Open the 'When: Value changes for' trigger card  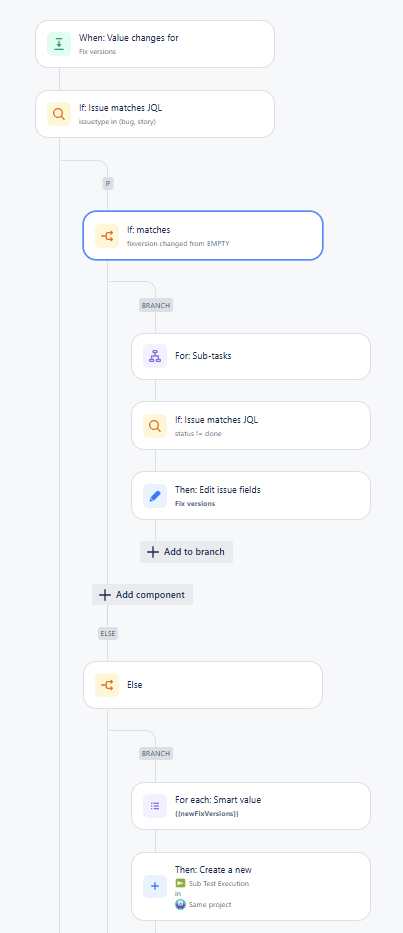point(155,44)
